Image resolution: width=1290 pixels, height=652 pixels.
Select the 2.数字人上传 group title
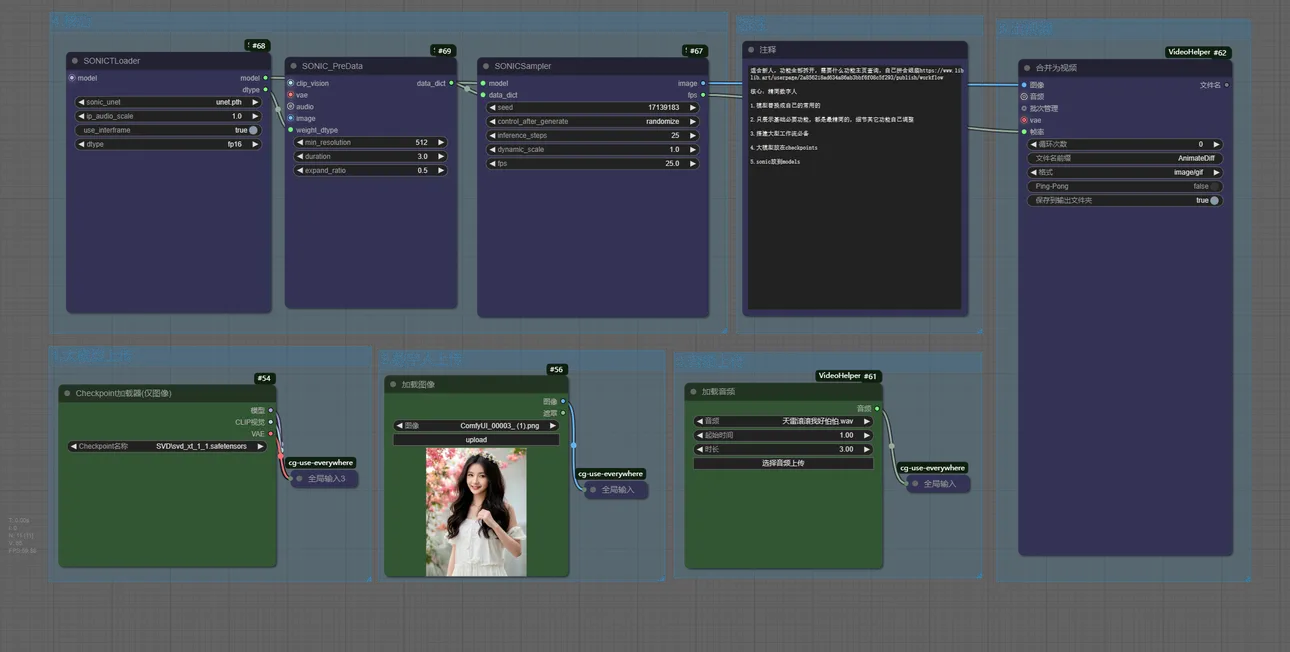(x=421, y=359)
